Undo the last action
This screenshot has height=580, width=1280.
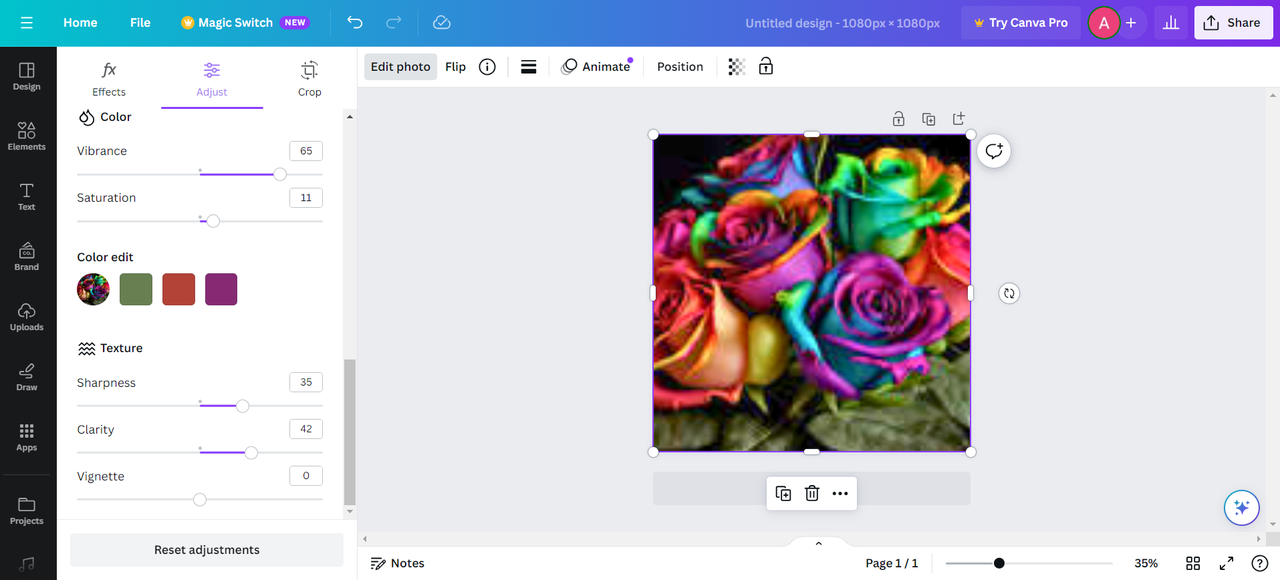point(355,22)
